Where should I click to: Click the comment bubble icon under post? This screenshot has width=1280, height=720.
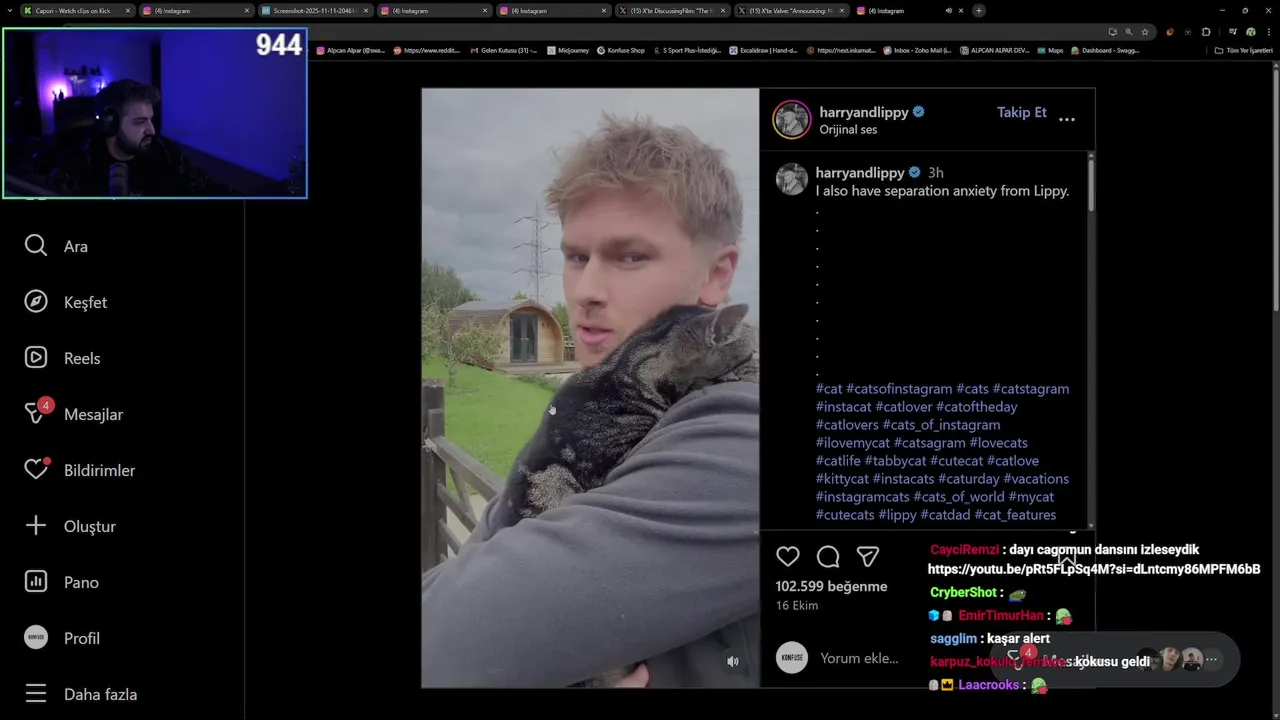828,557
